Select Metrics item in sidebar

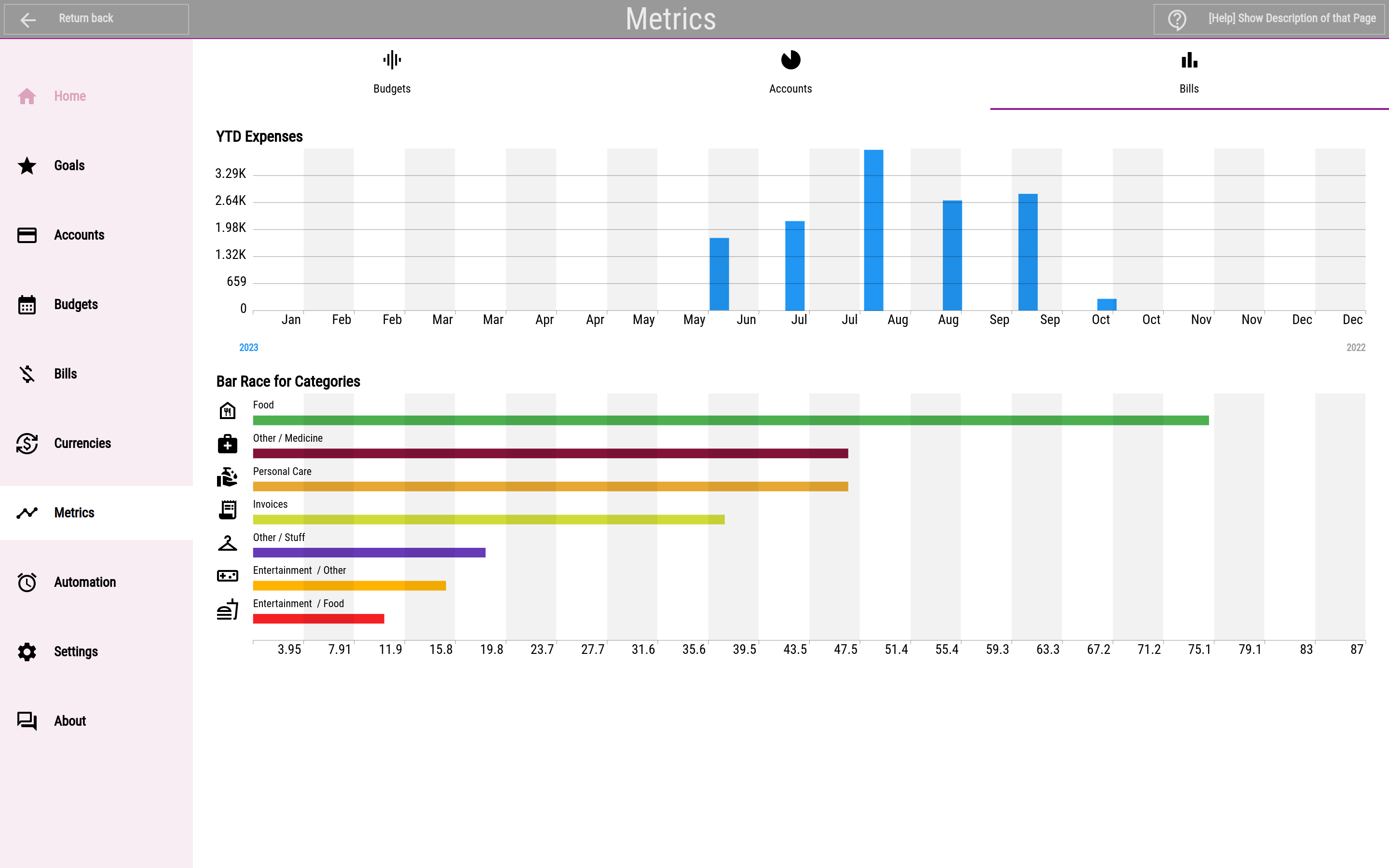pyautogui.click(x=96, y=513)
